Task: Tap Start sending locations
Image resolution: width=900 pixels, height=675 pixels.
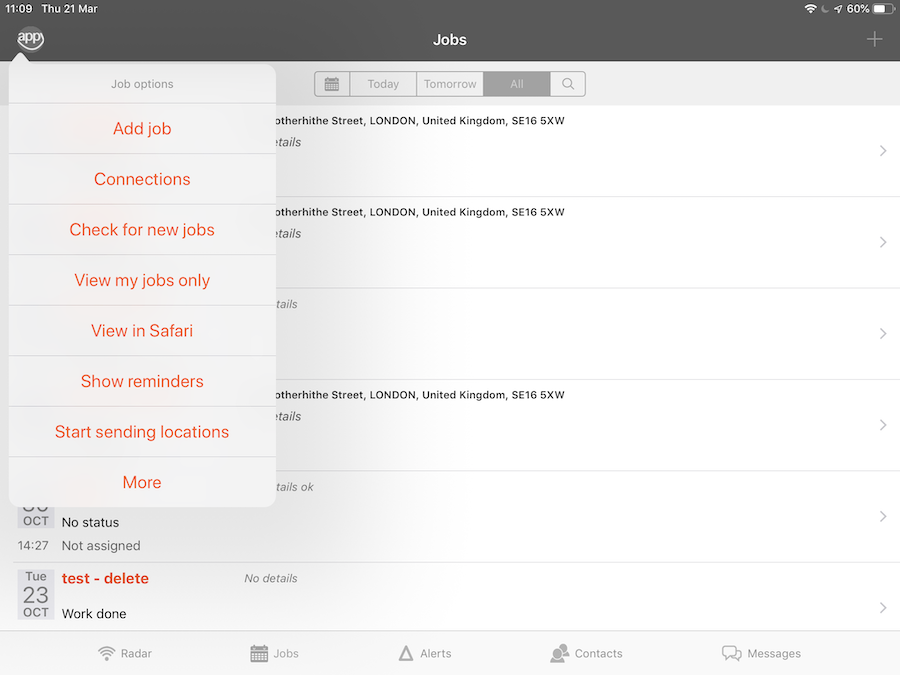Action: point(142,432)
